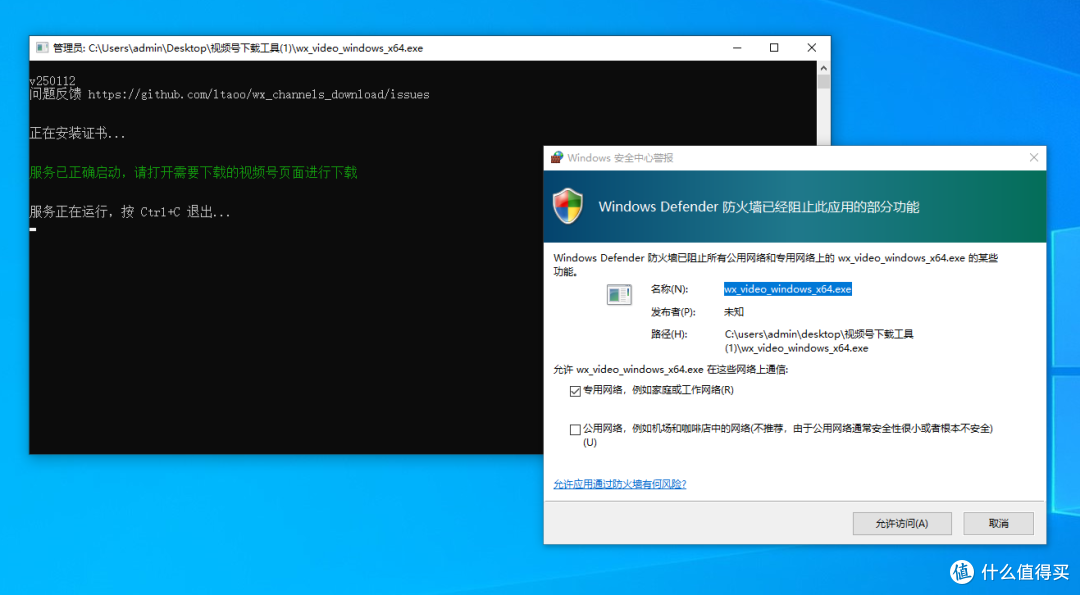Click the '正在安装证书...' console line

77,134
